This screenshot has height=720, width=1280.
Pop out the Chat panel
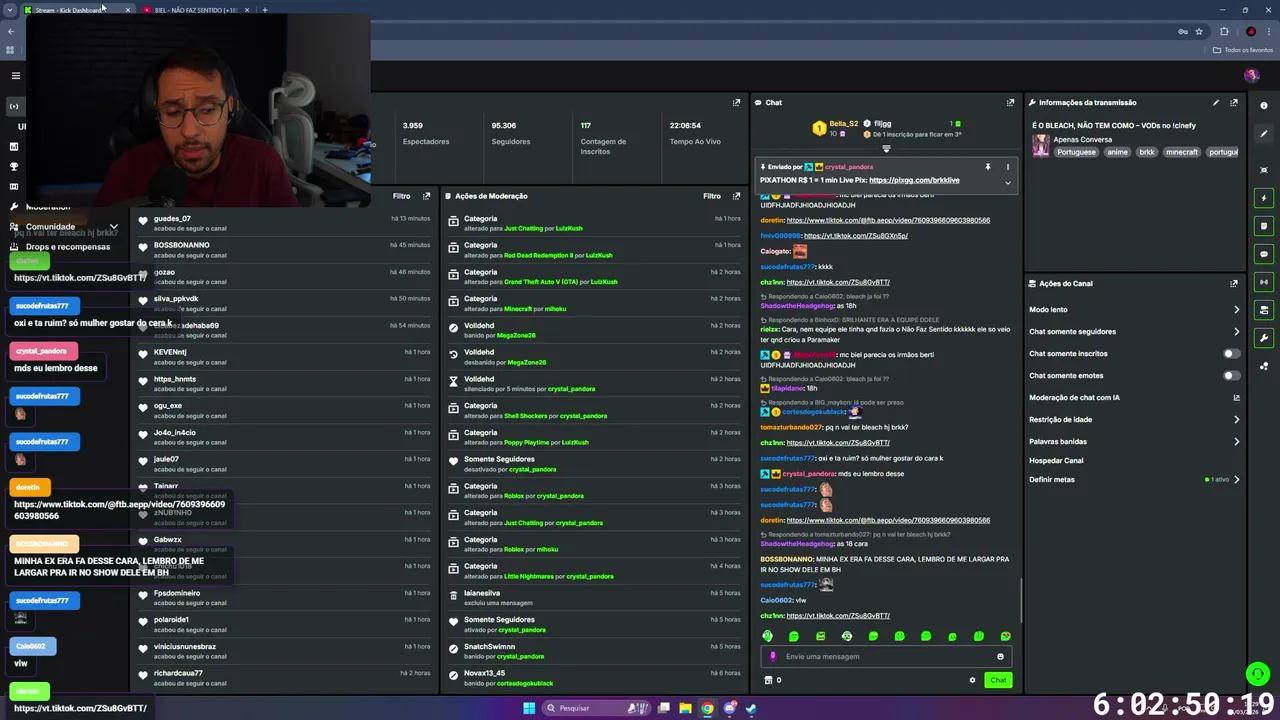tap(1010, 102)
